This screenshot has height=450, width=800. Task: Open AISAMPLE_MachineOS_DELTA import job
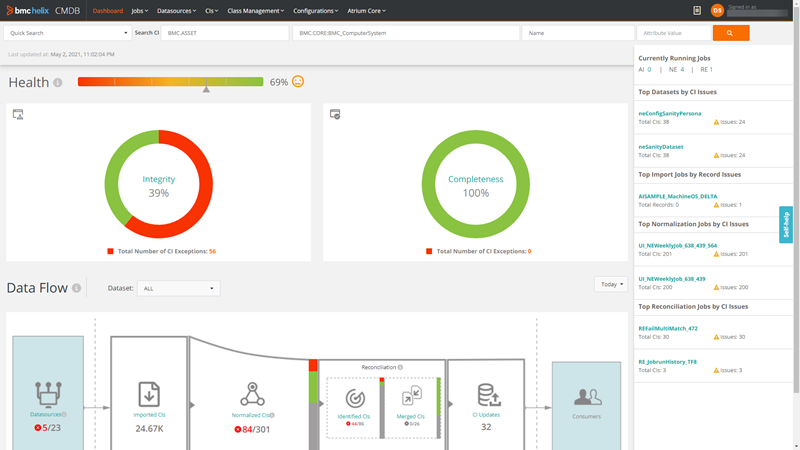(678, 196)
